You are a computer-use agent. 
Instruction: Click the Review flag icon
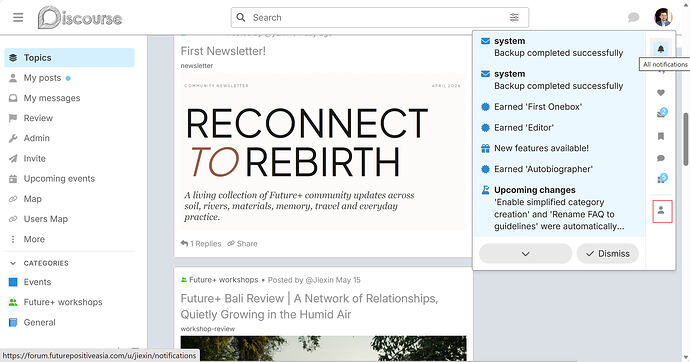pyautogui.click(x=13, y=118)
